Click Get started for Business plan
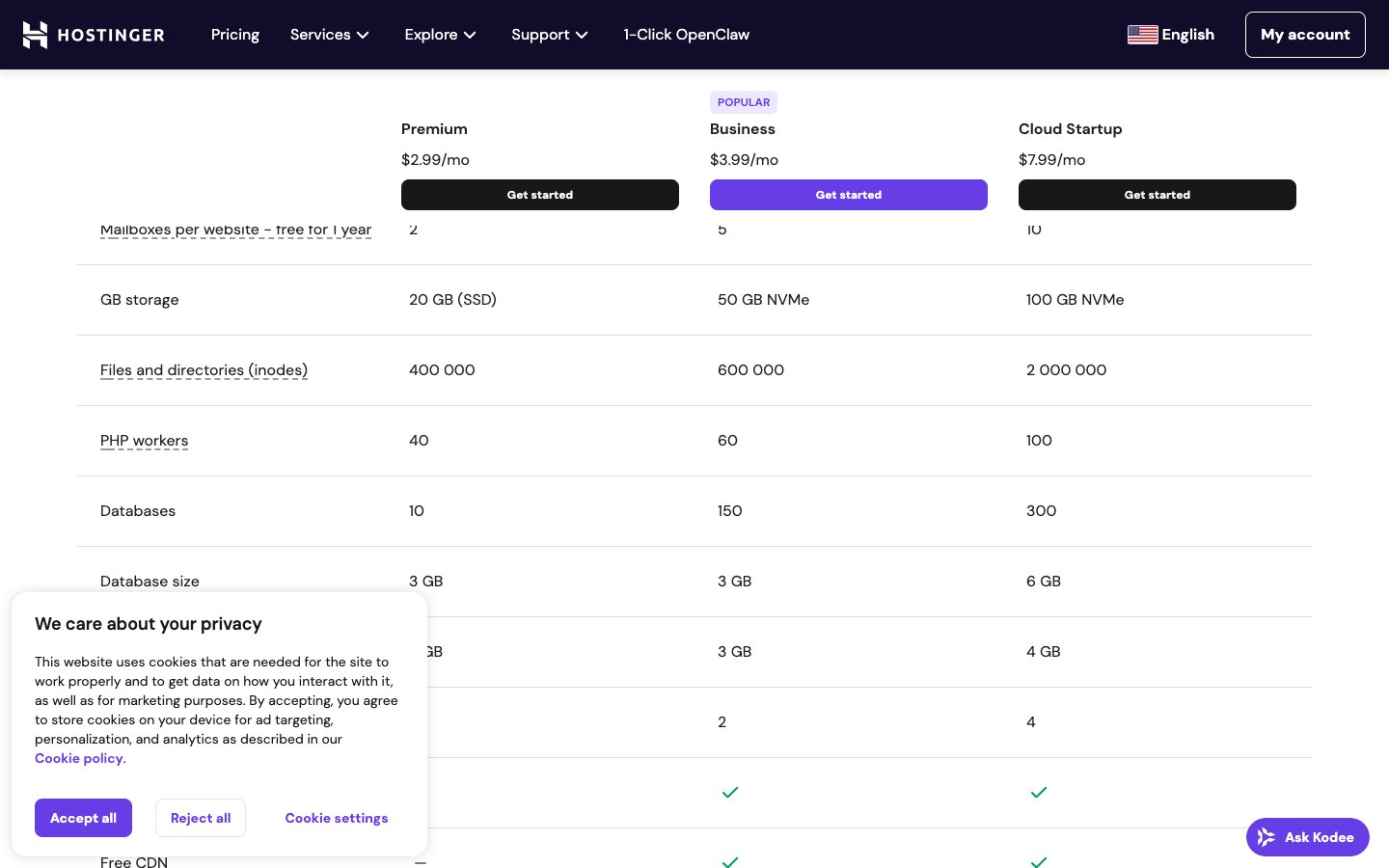The image size is (1389, 868). [x=848, y=195]
